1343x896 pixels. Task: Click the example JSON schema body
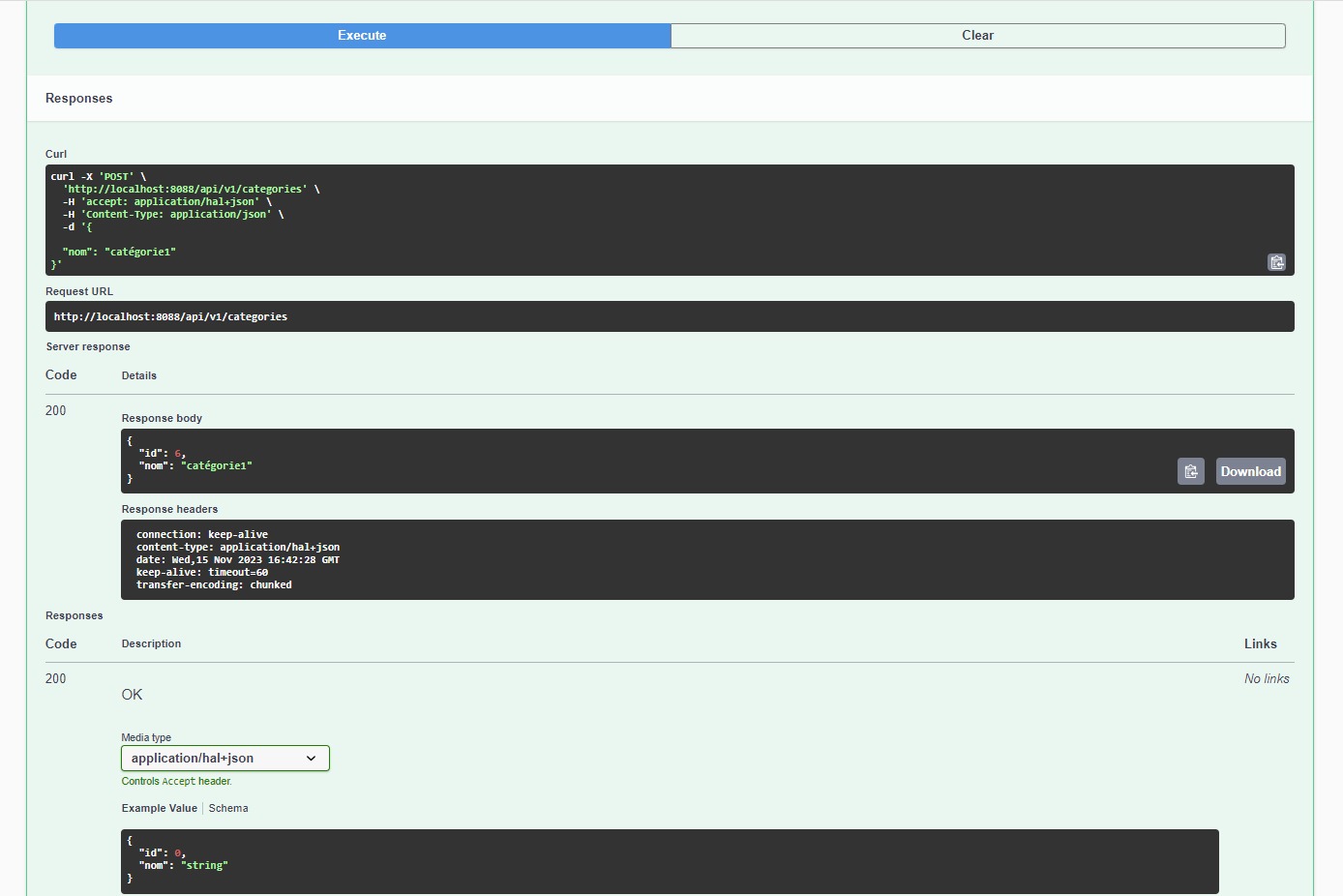[387, 859]
